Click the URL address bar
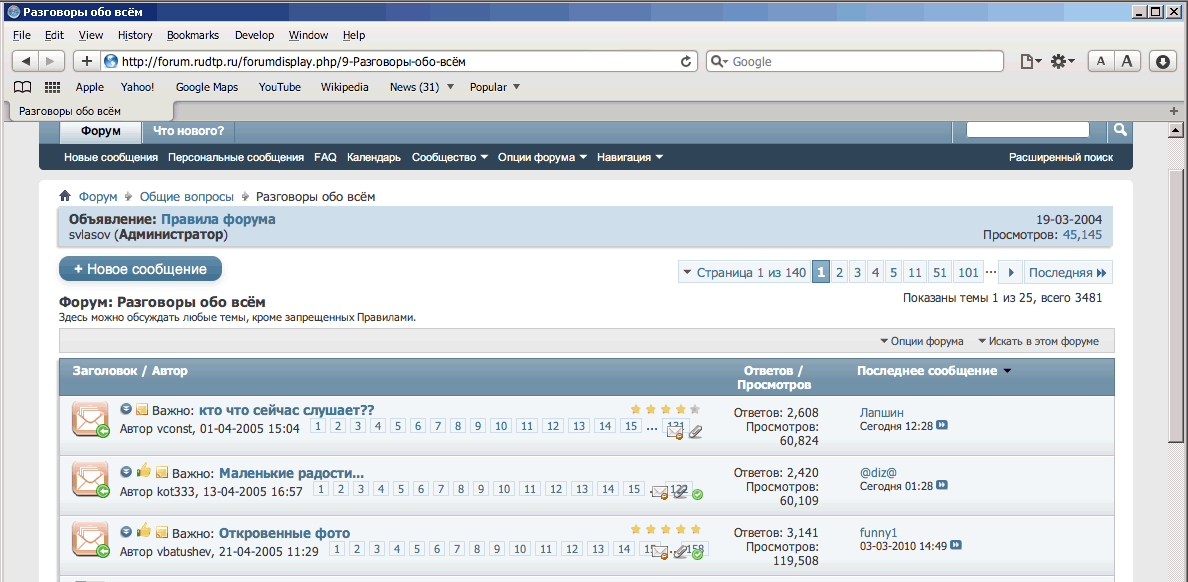The width and height of the screenshot is (1188, 582). tap(397, 61)
